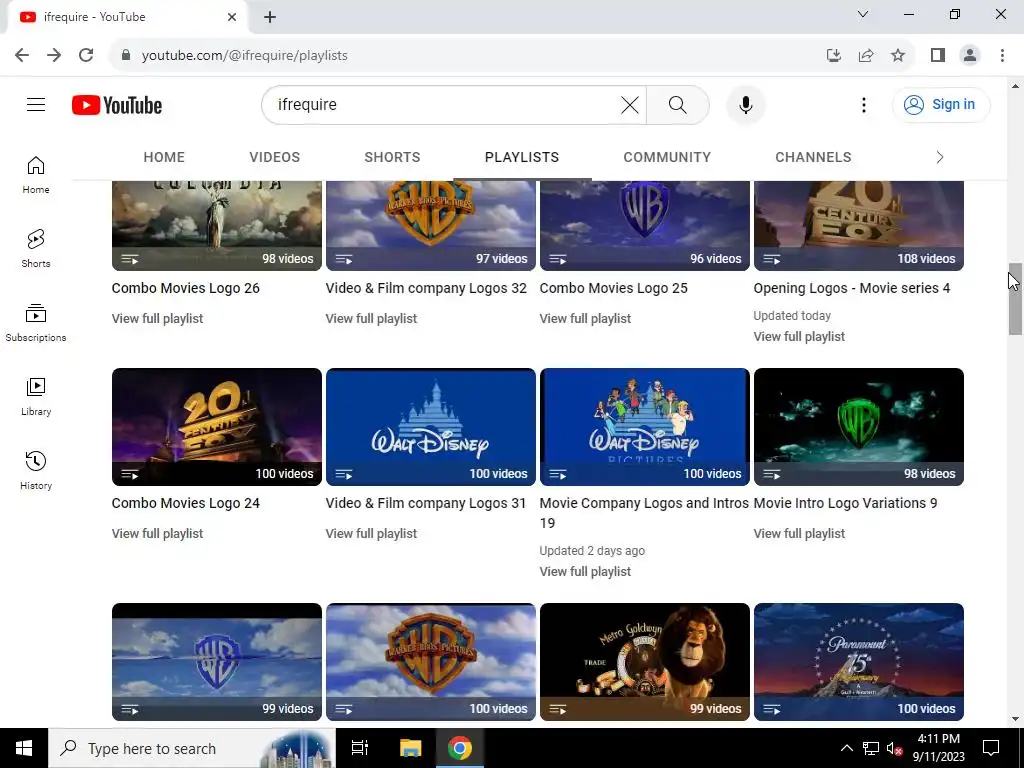Open a new browser tab

click(270, 17)
